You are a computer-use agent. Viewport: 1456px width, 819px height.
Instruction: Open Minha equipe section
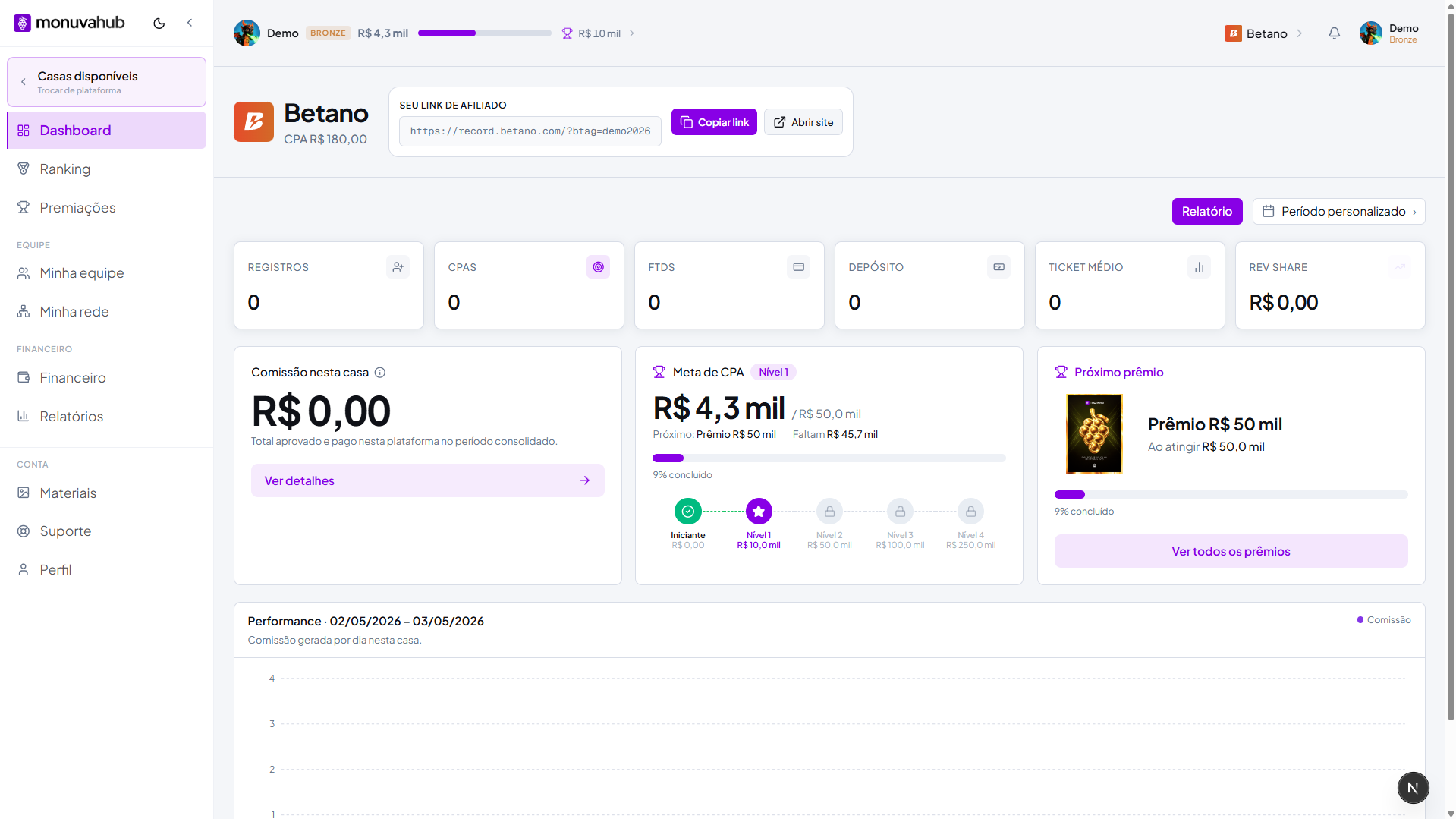pos(106,273)
